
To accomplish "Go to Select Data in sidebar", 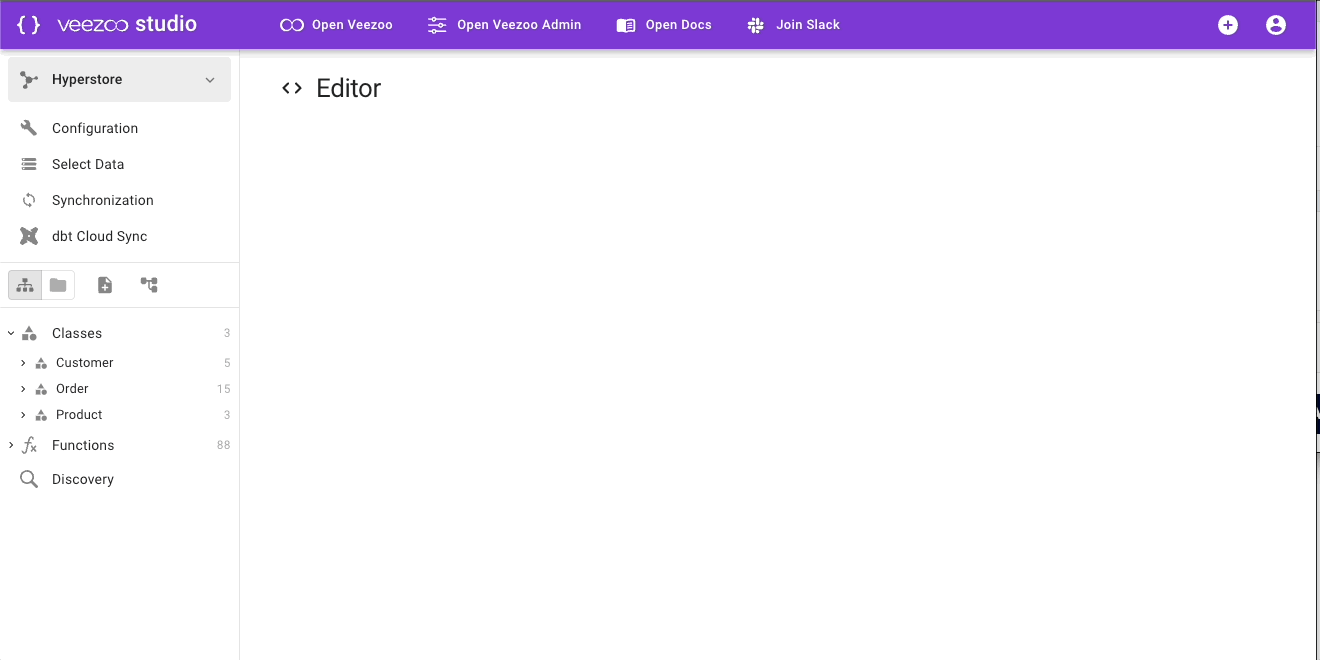I will 88,164.
